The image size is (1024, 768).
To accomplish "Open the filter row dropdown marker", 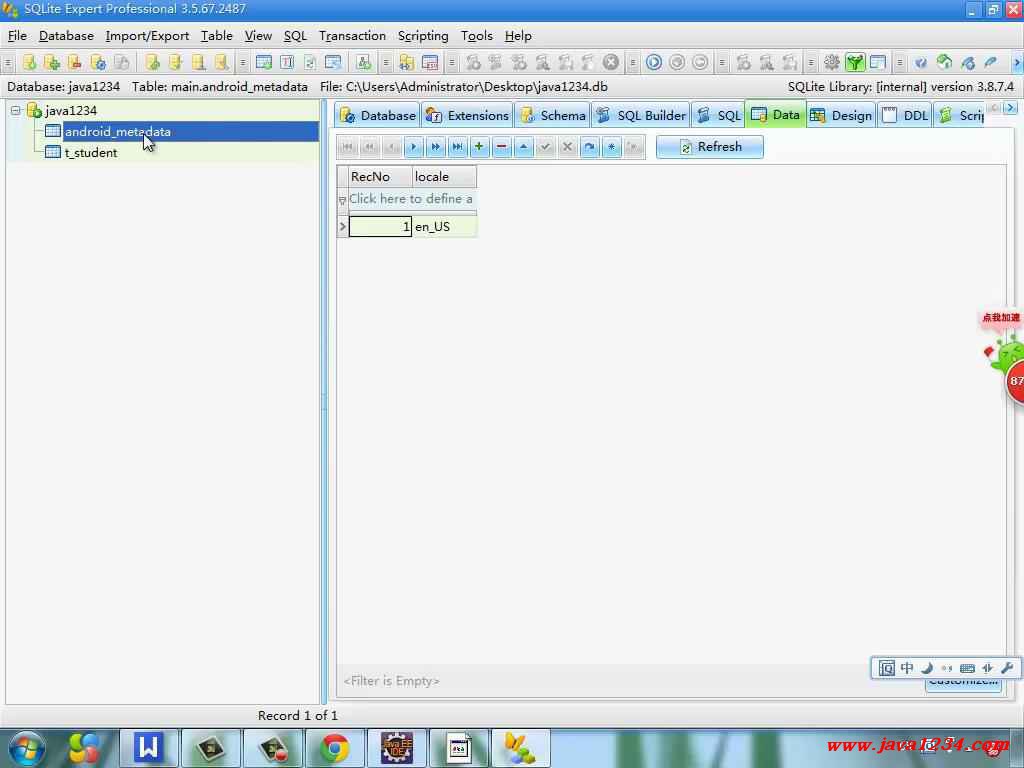I will click(x=342, y=200).
